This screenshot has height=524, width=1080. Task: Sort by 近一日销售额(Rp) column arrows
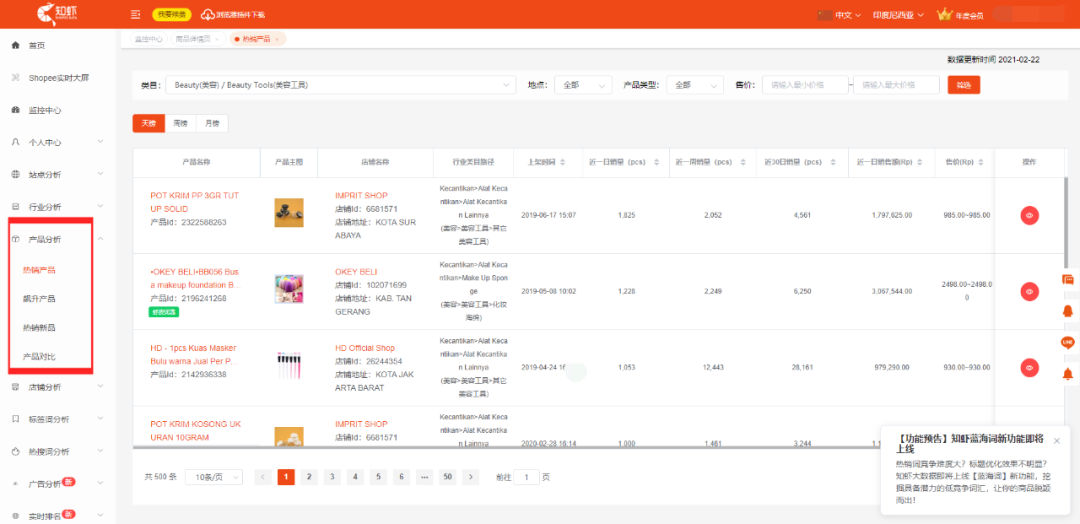click(922, 163)
